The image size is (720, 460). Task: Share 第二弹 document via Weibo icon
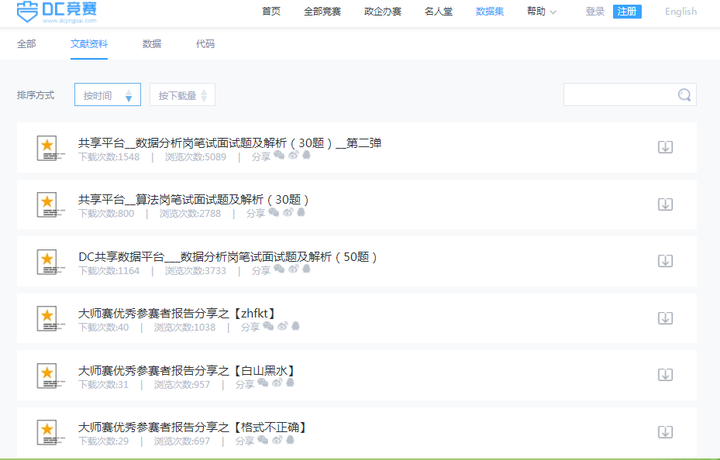coord(293,155)
